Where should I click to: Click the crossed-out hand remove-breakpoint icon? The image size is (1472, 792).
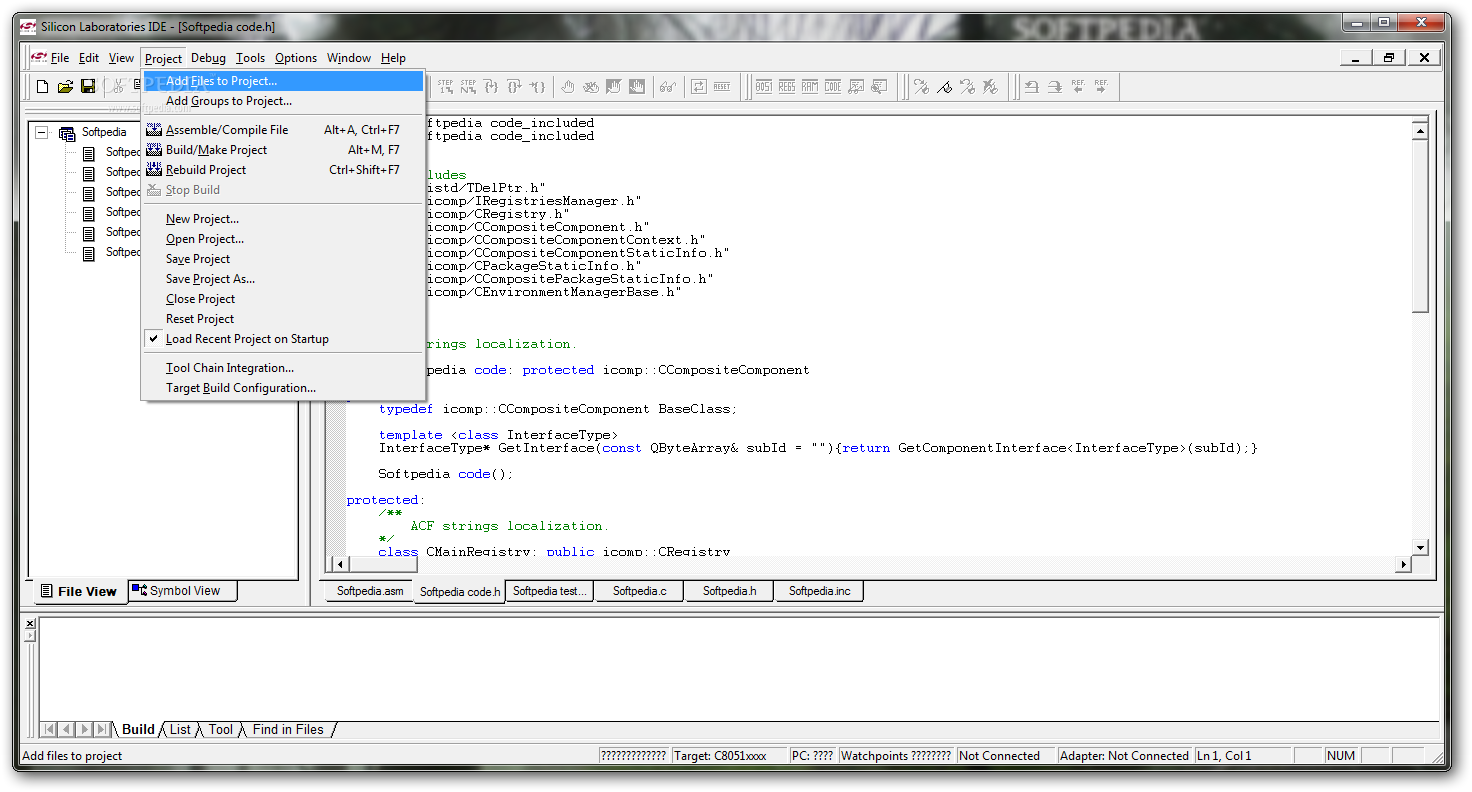tap(591, 87)
